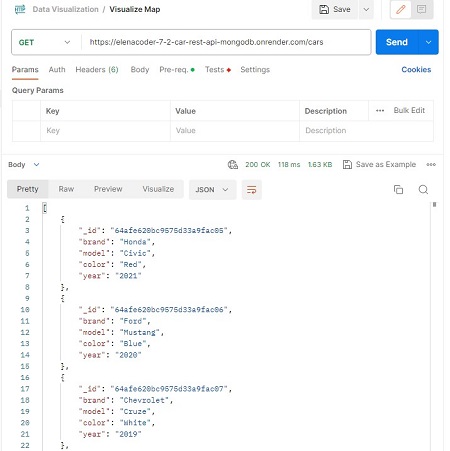Click the "Civic" model value
450x451 pixels.
point(135,253)
